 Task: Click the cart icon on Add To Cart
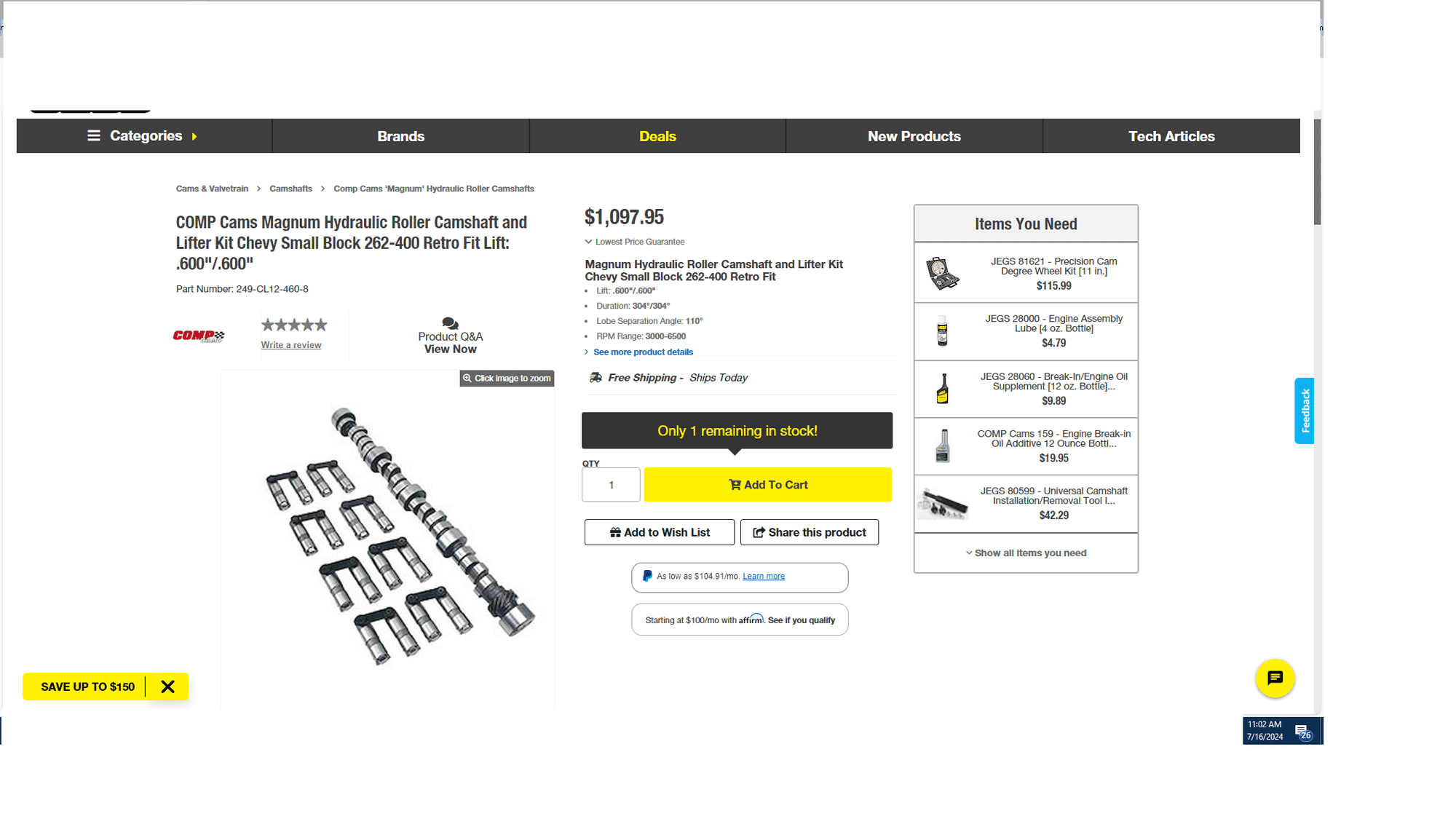(734, 484)
